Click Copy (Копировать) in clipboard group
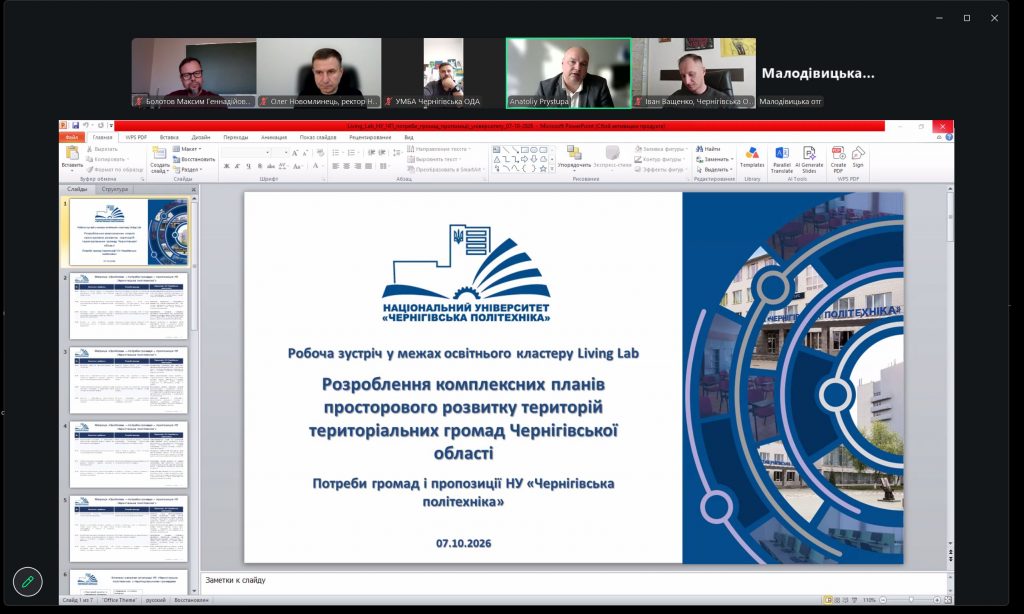This screenshot has width=1024, height=614. pos(106,159)
